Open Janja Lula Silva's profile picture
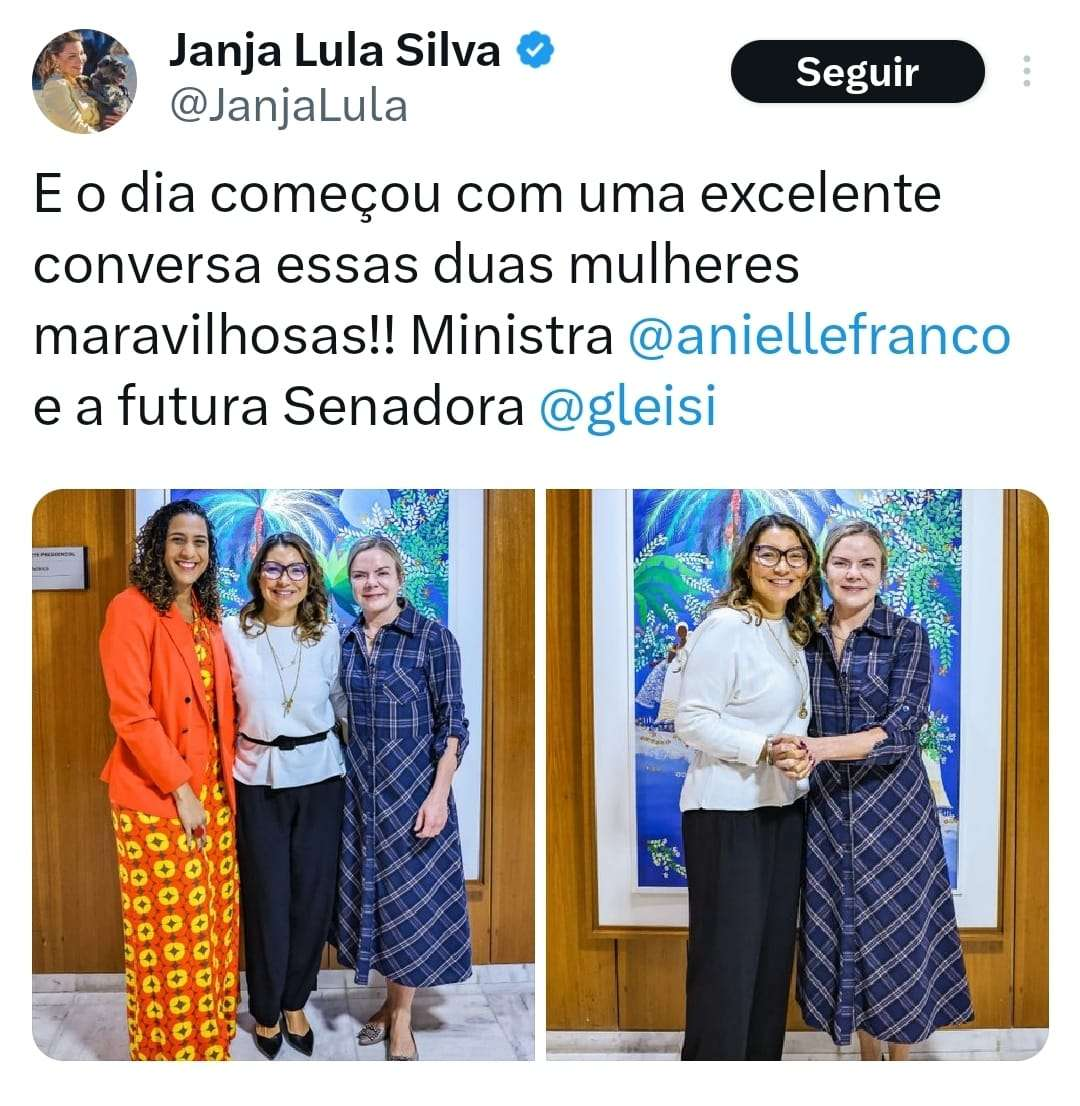Viewport: 1080px width, 1106px height. click(85, 81)
